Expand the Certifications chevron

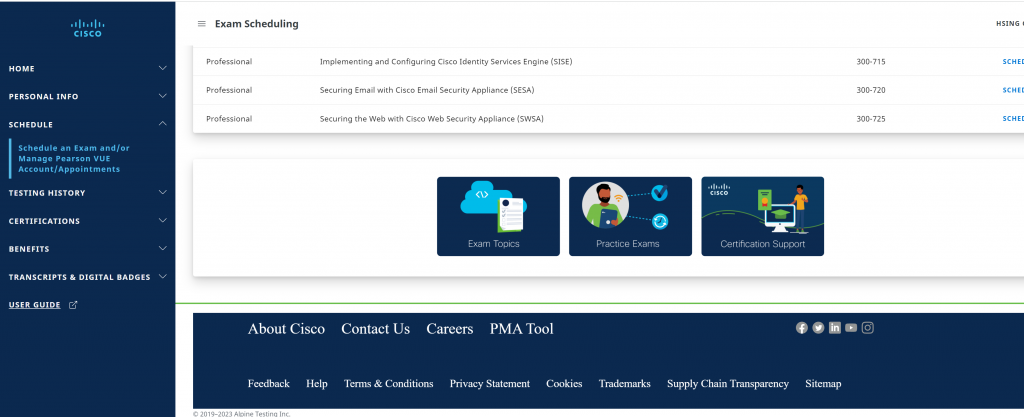point(163,221)
